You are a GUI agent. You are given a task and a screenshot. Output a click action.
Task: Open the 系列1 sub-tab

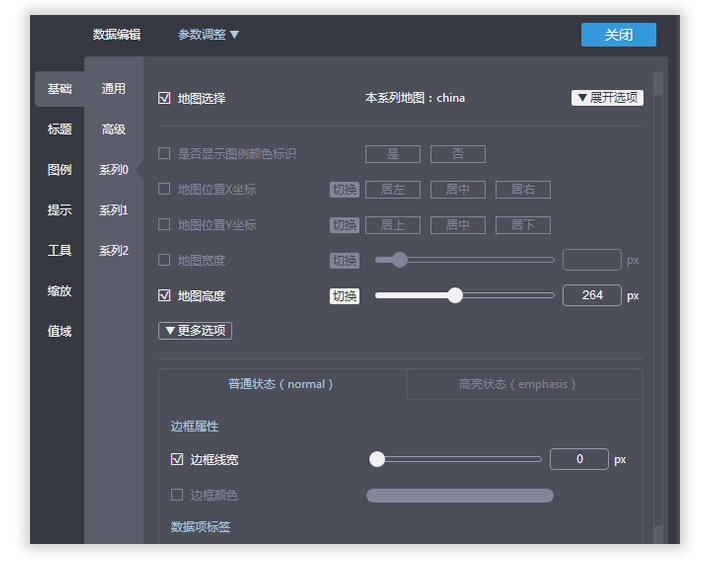point(114,210)
